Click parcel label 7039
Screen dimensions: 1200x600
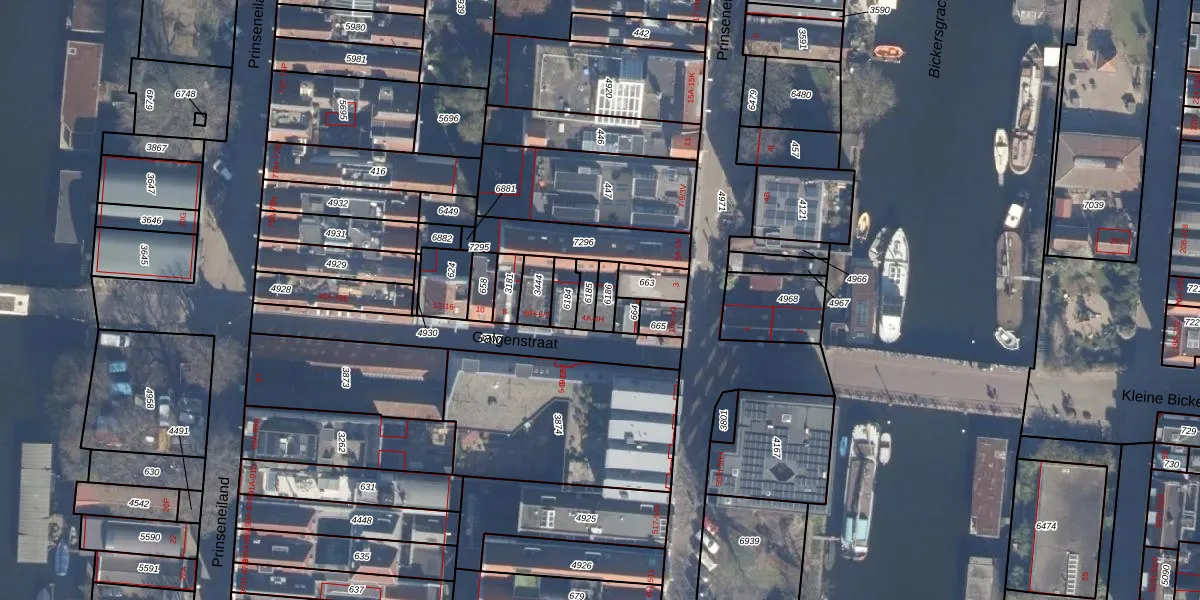(1093, 205)
